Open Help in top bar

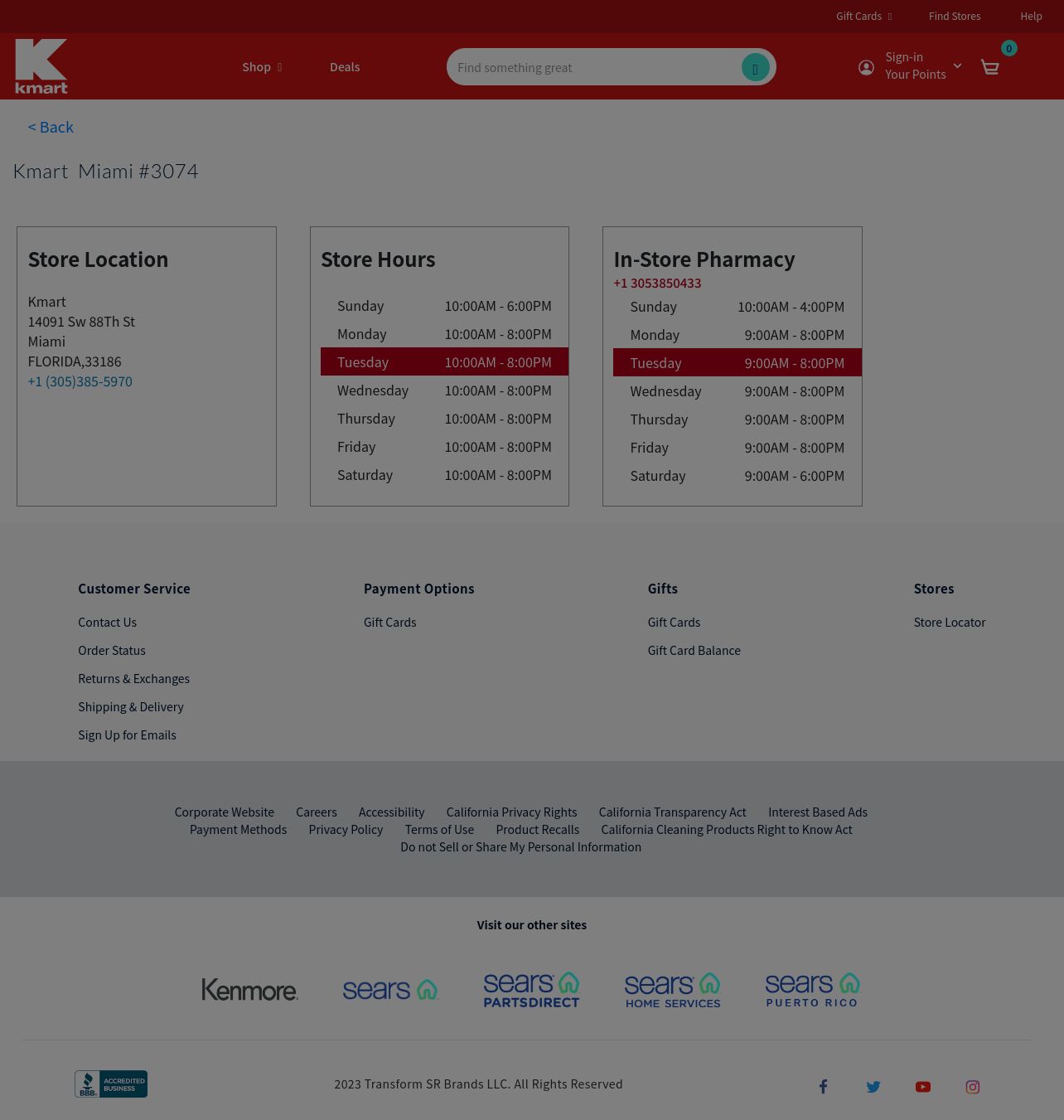click(1031, 16)
